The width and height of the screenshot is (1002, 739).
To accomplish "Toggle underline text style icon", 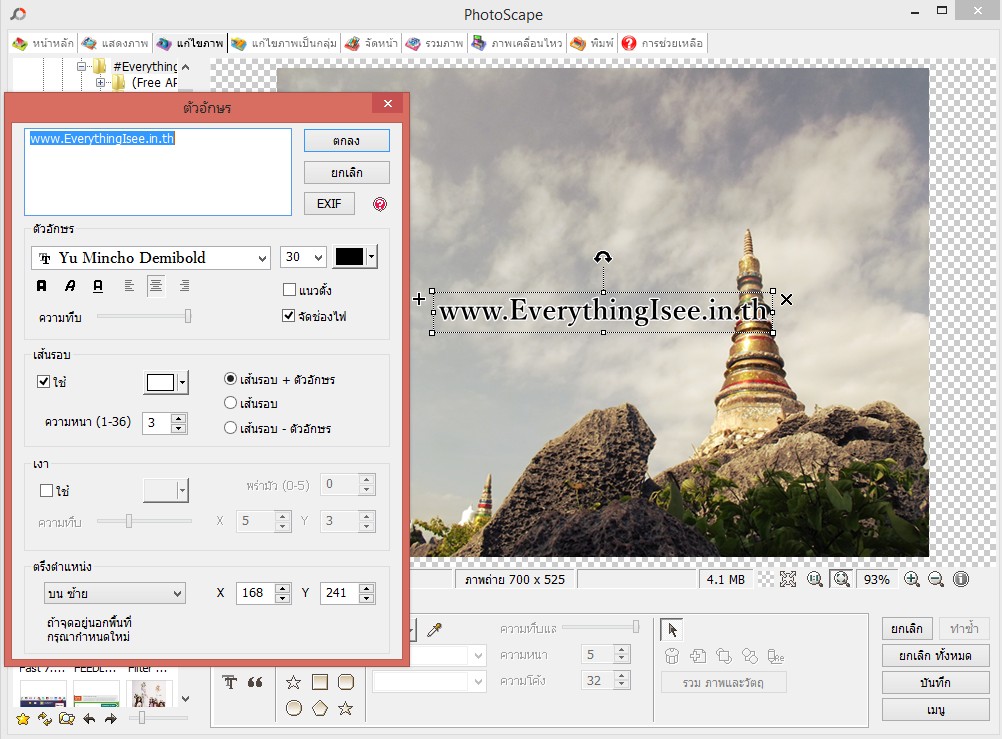I will 98,286.
